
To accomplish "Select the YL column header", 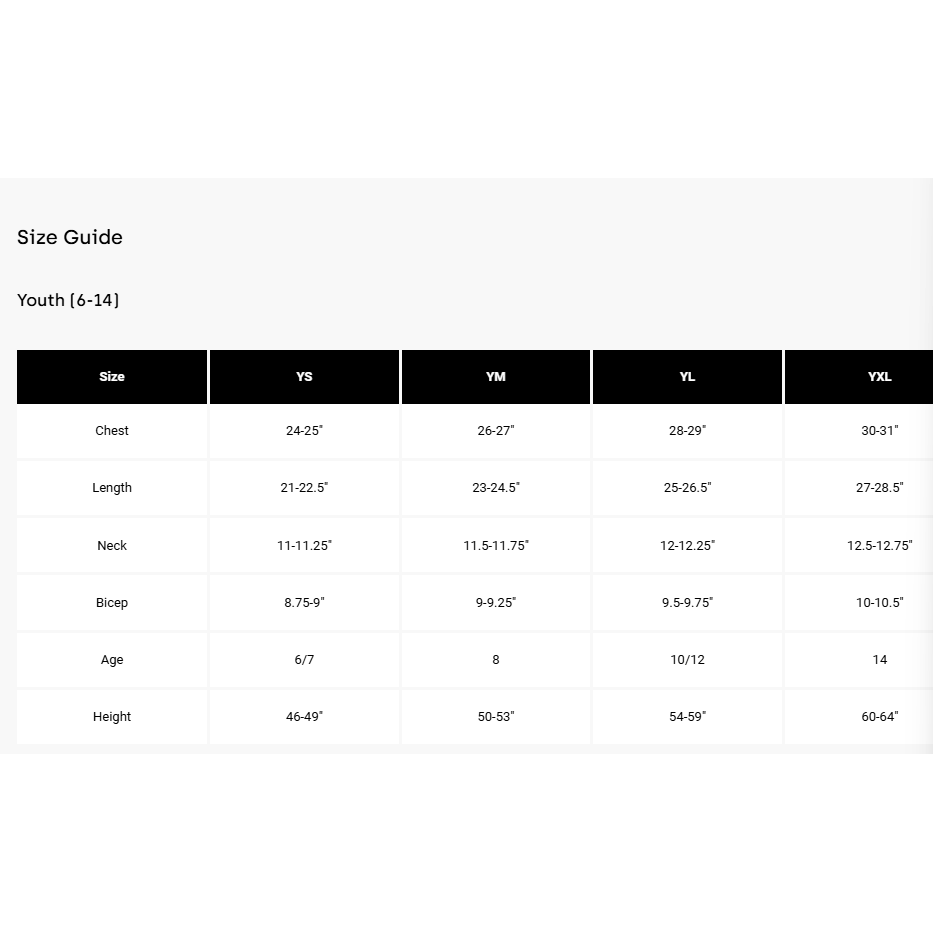I will 687,377.
